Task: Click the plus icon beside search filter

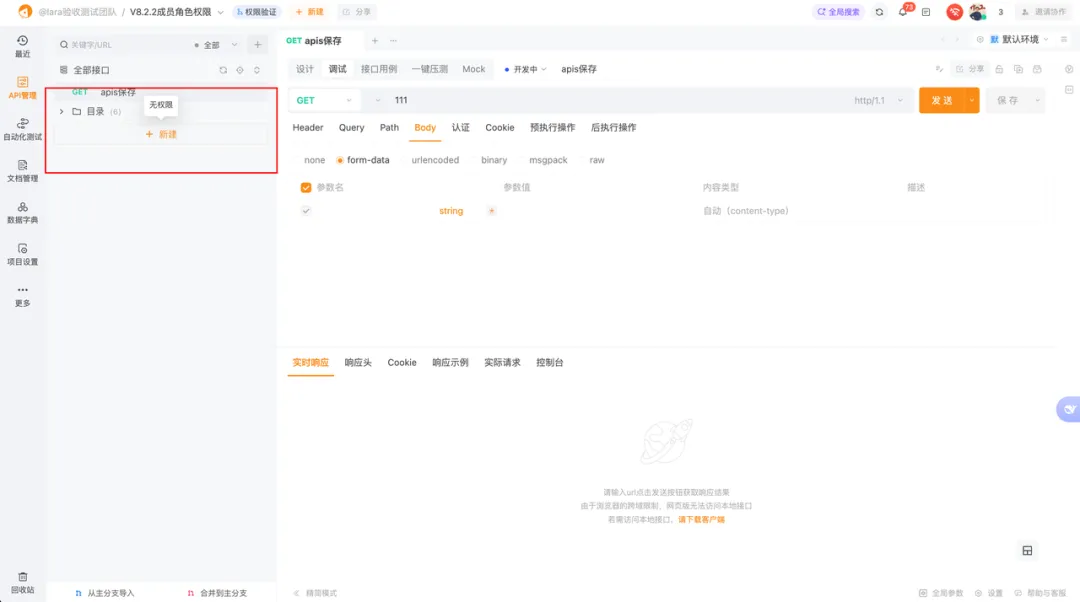Action: tap(258, 45)
